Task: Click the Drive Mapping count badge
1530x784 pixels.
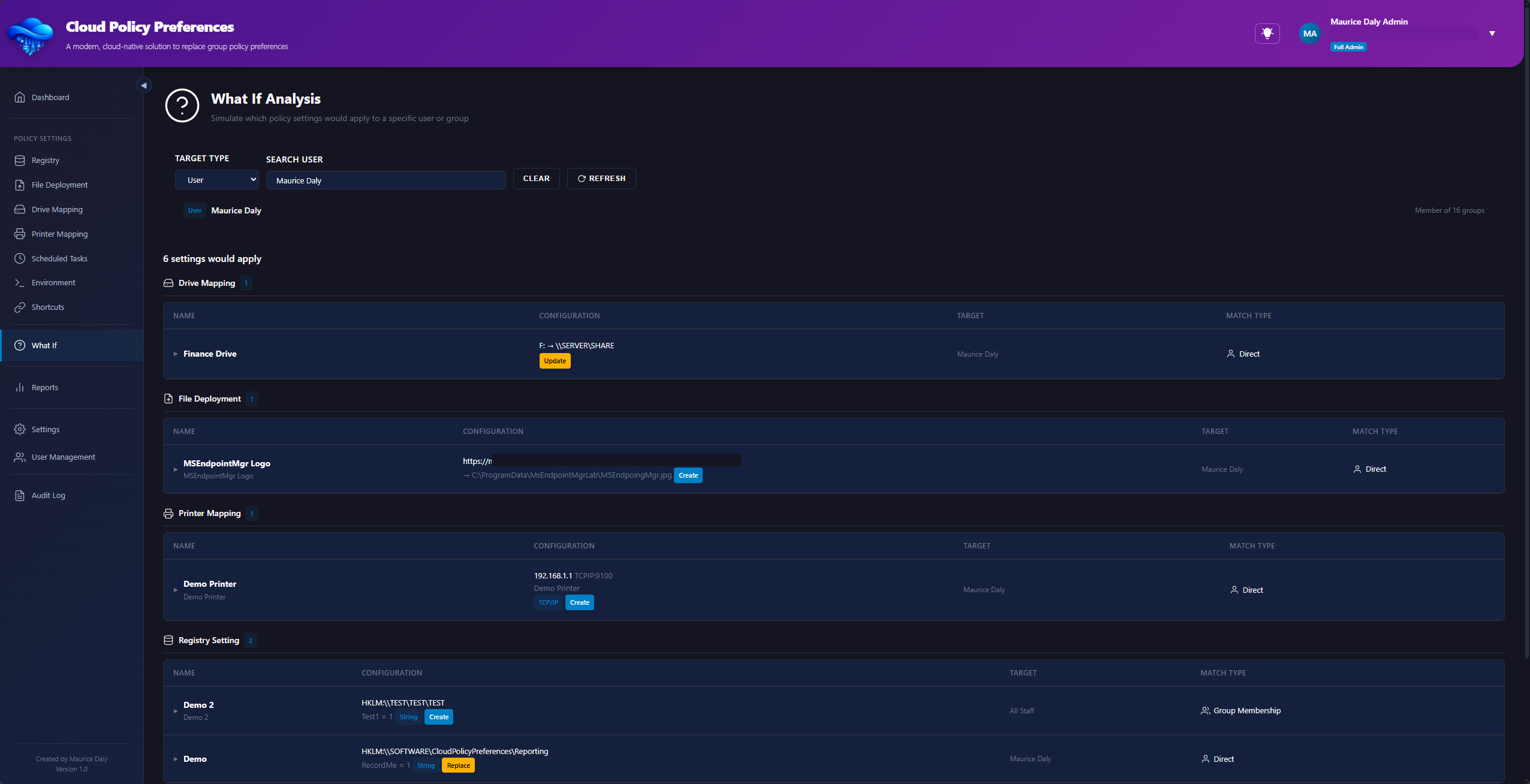Action: tap(246, 283)
